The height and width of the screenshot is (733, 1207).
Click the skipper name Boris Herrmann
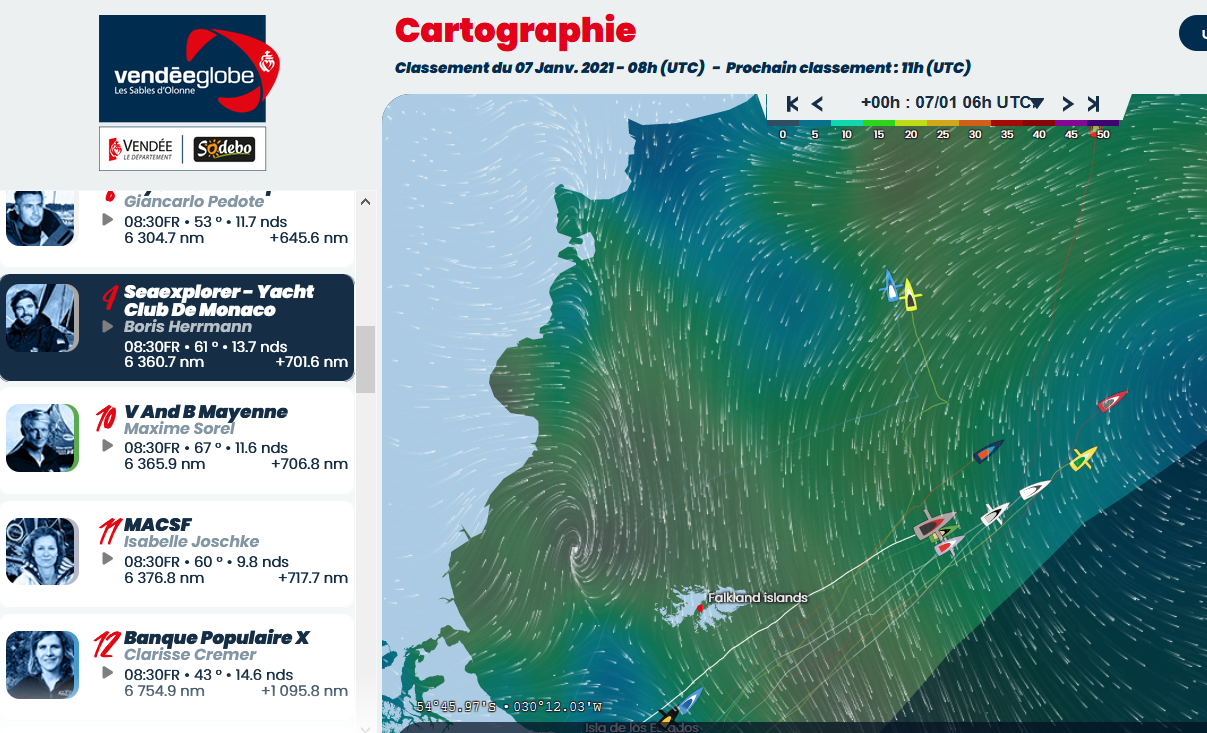tap(188, 327)
